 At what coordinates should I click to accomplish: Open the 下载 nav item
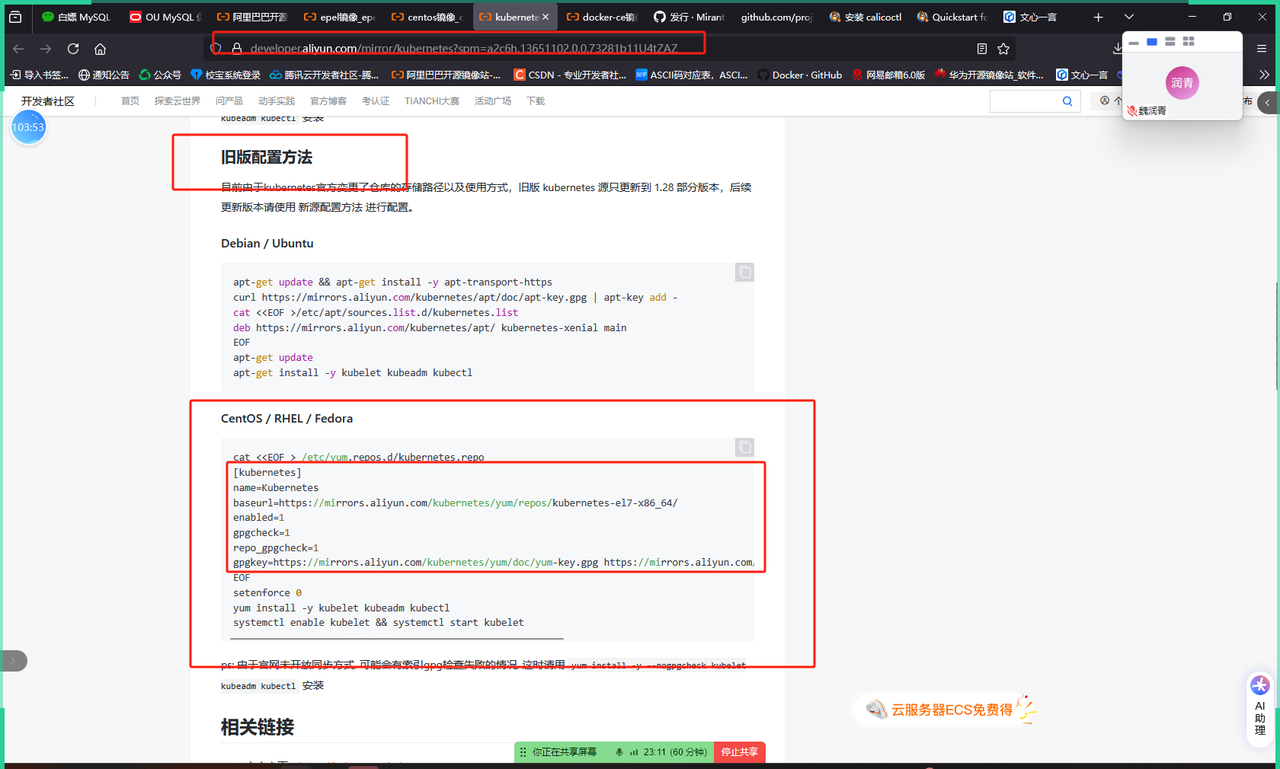(535, 101)
